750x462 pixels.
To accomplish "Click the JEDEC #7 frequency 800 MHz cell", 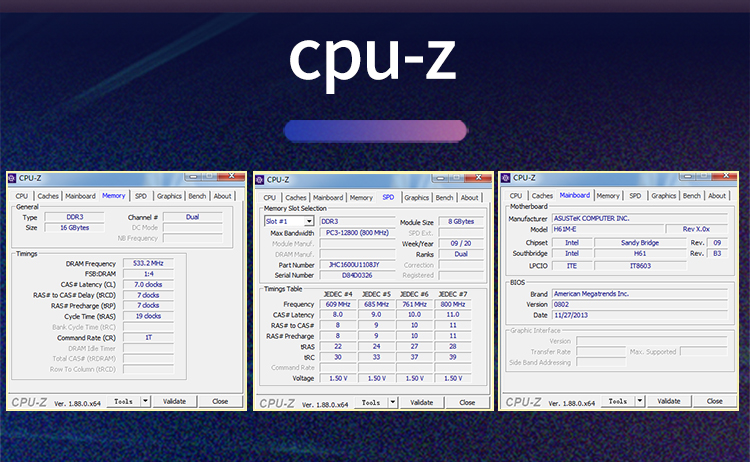I will pos(453,305).
